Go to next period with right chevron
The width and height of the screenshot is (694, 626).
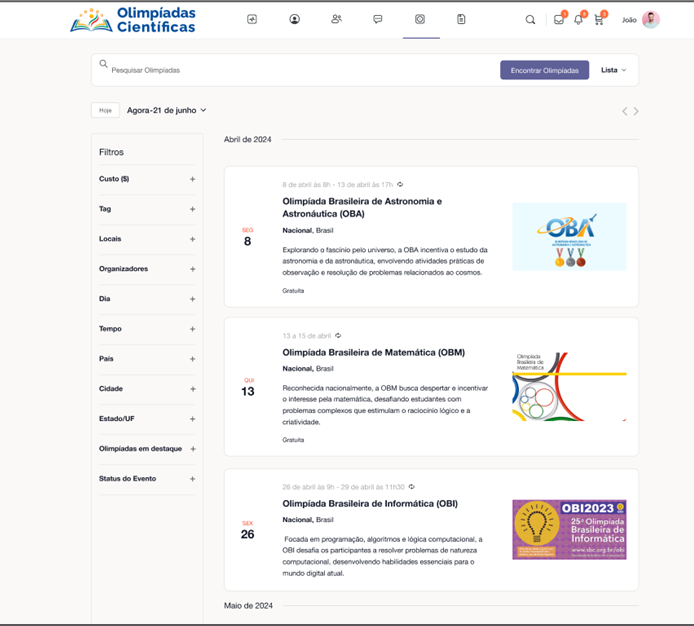(x=636, y=111)
